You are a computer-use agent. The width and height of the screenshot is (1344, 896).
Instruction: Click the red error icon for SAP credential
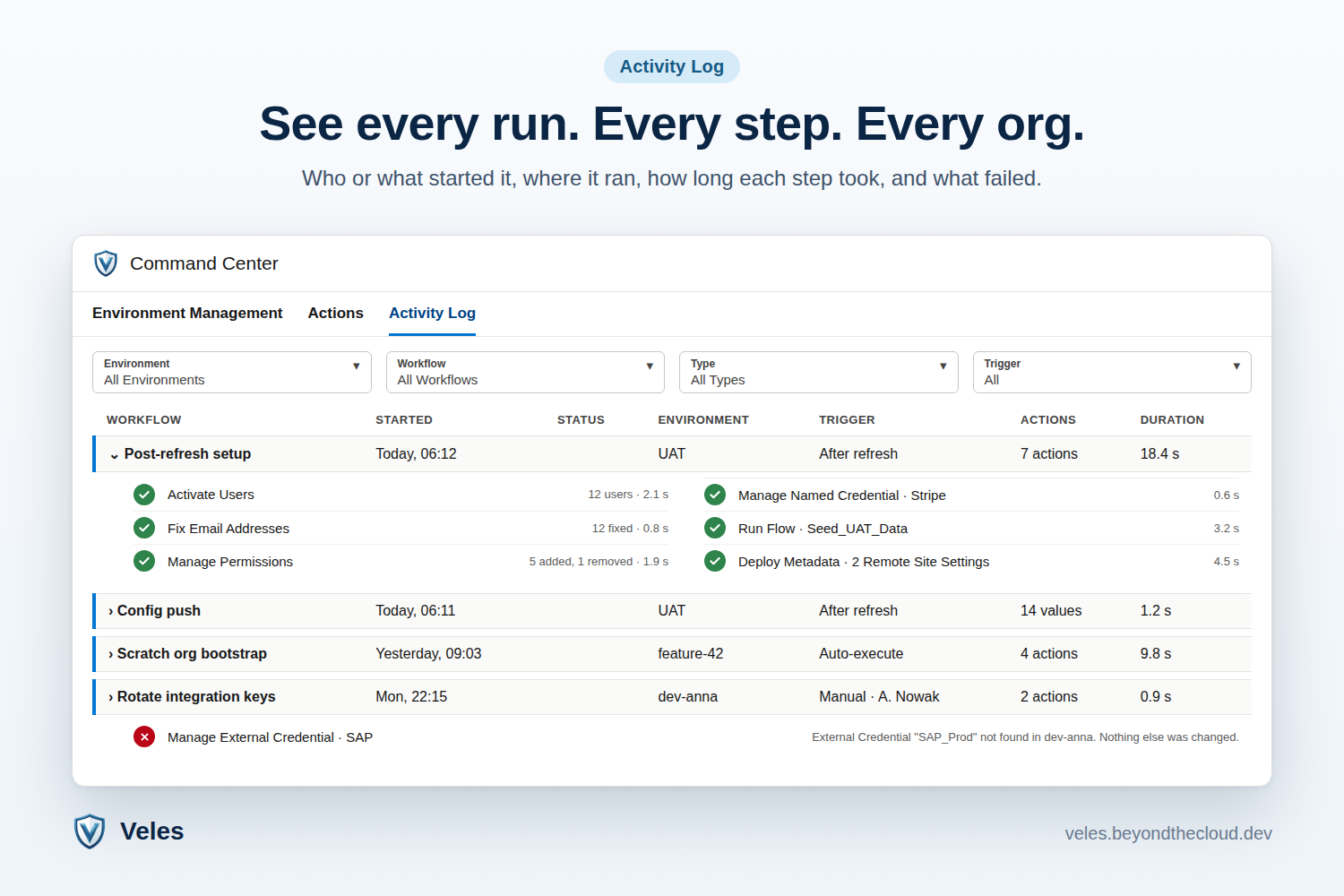[x=144, y=737]
